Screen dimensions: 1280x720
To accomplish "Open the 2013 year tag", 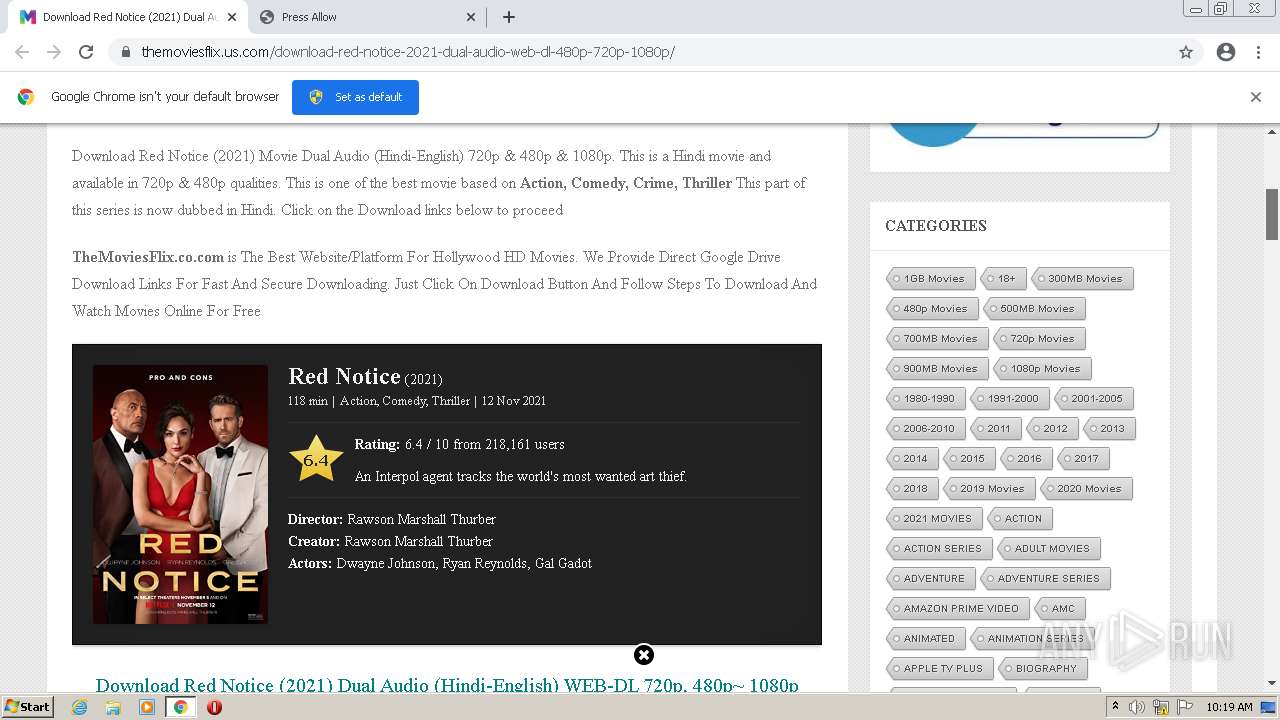I will (x=1107, y=429).
